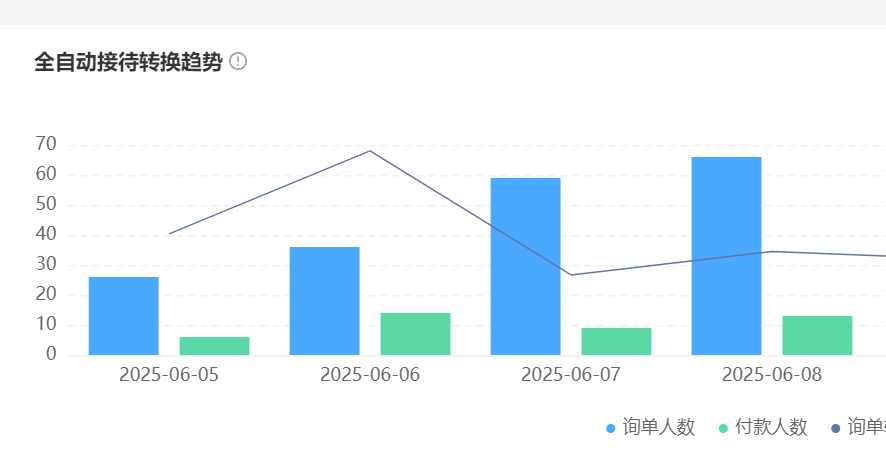886x468 pixels.
Task: Click the blue bar for 2025-06-08
Action: click(x=727, y=256)
